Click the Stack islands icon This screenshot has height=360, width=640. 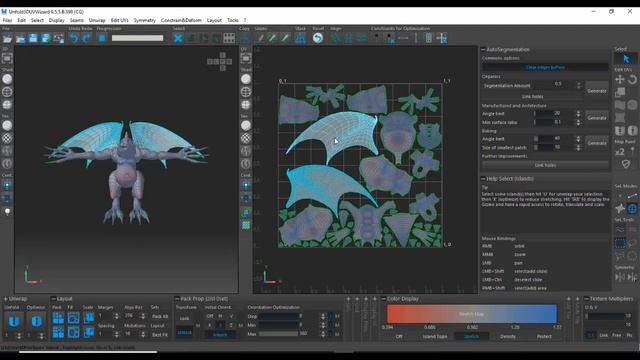tap(300, 38)
